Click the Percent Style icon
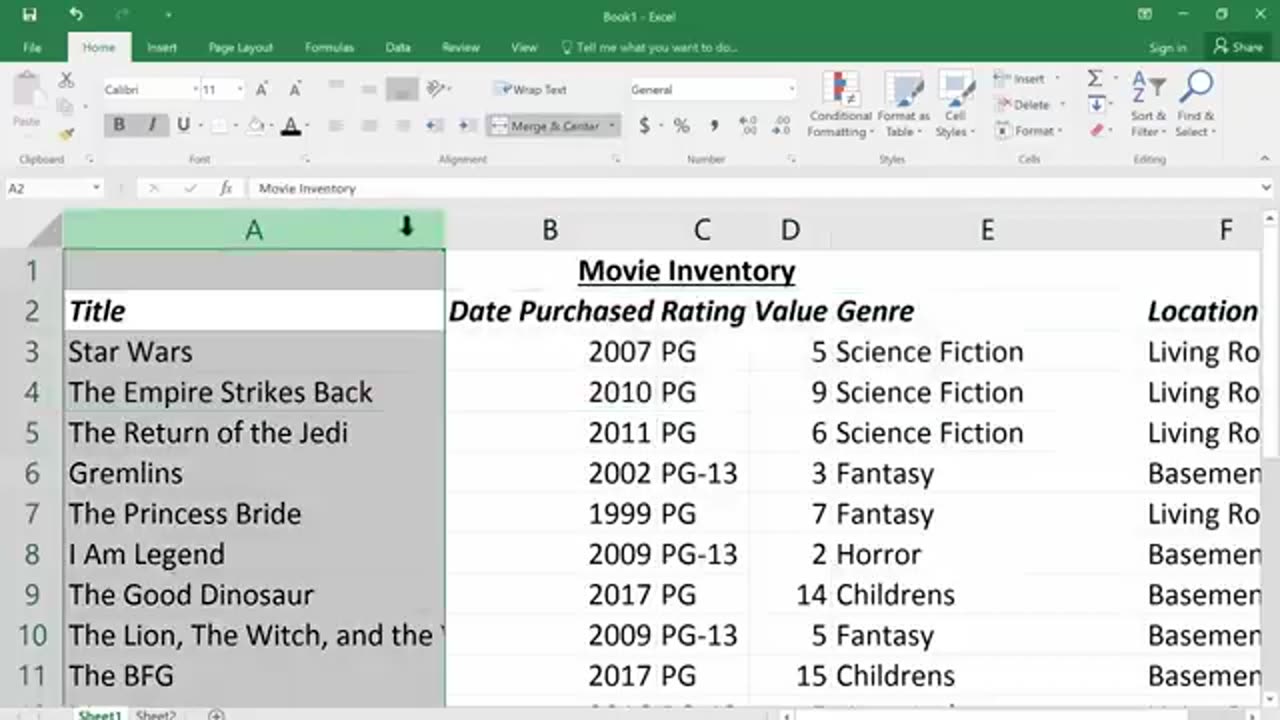Screen dimensions: 1280x720 pos(681,126)
